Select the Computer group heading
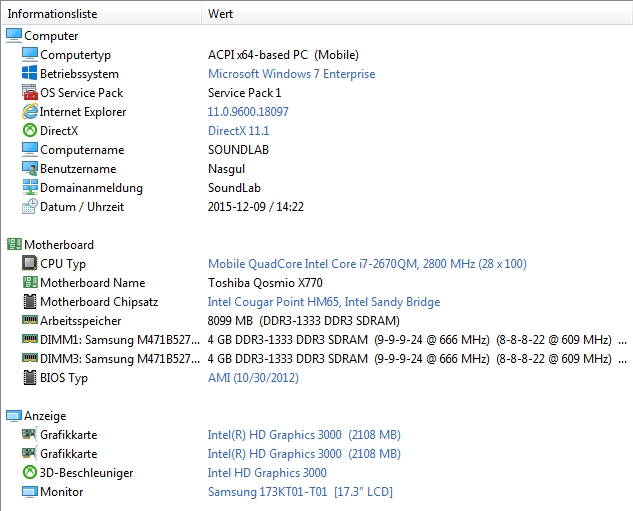The width and height of the screenshot is (633, 511). [x=51, y=36]
